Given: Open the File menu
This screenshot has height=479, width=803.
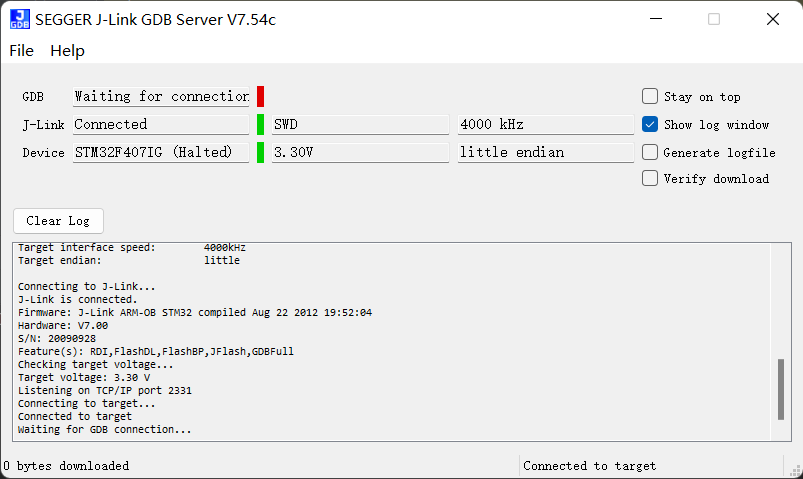Looking at the screenshot, I should (x=21, y=50).
